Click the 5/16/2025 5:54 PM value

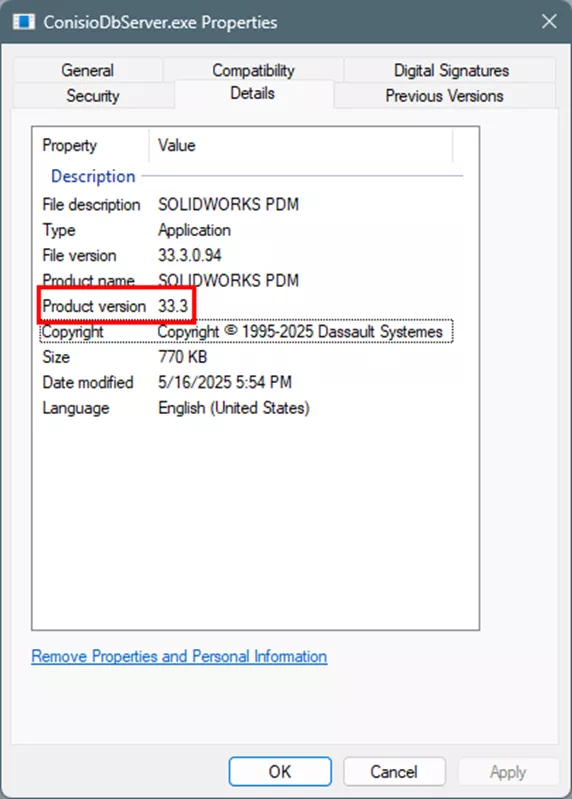click(x=225, y=382)
